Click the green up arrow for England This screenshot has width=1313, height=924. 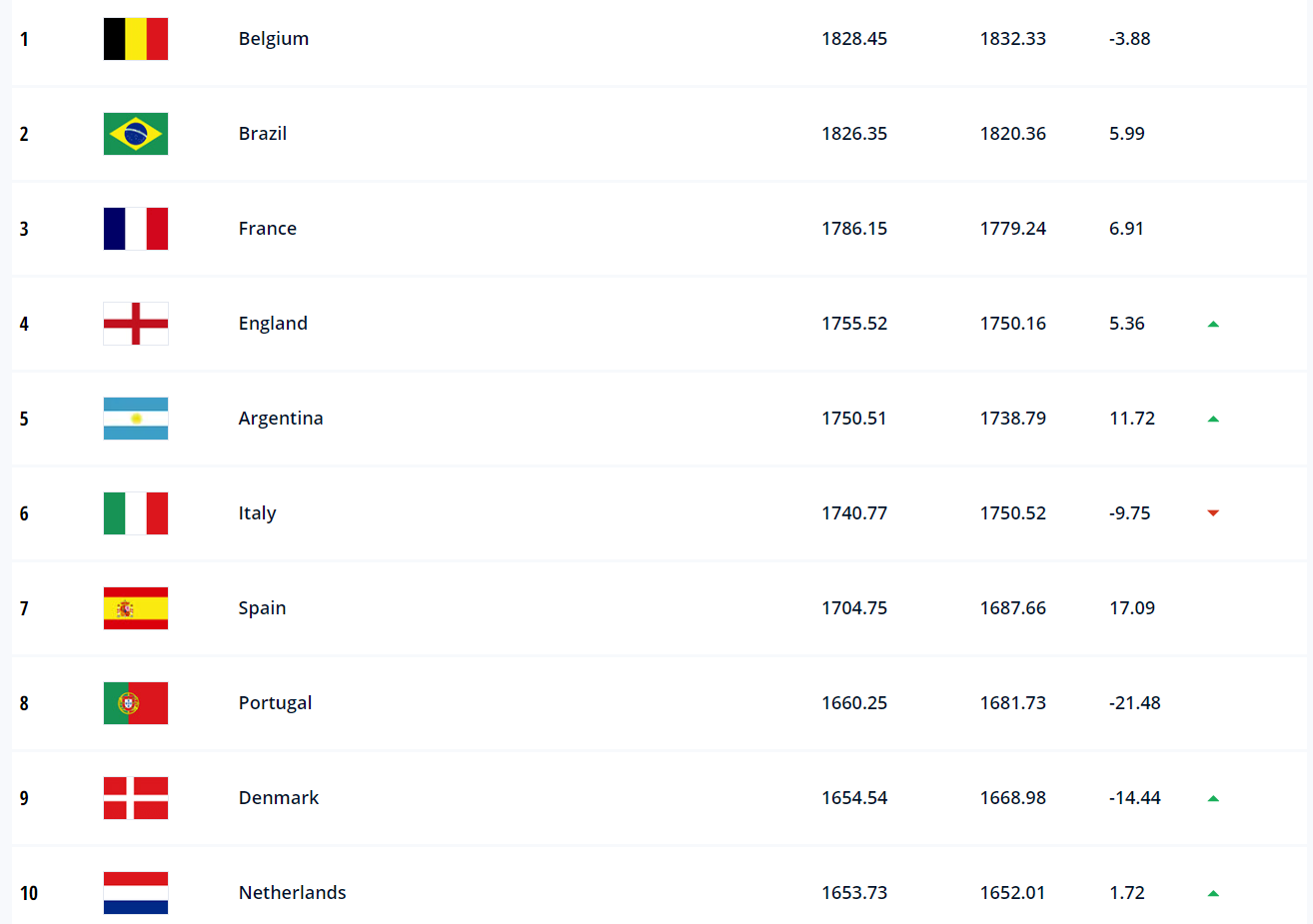[1213, 324]
